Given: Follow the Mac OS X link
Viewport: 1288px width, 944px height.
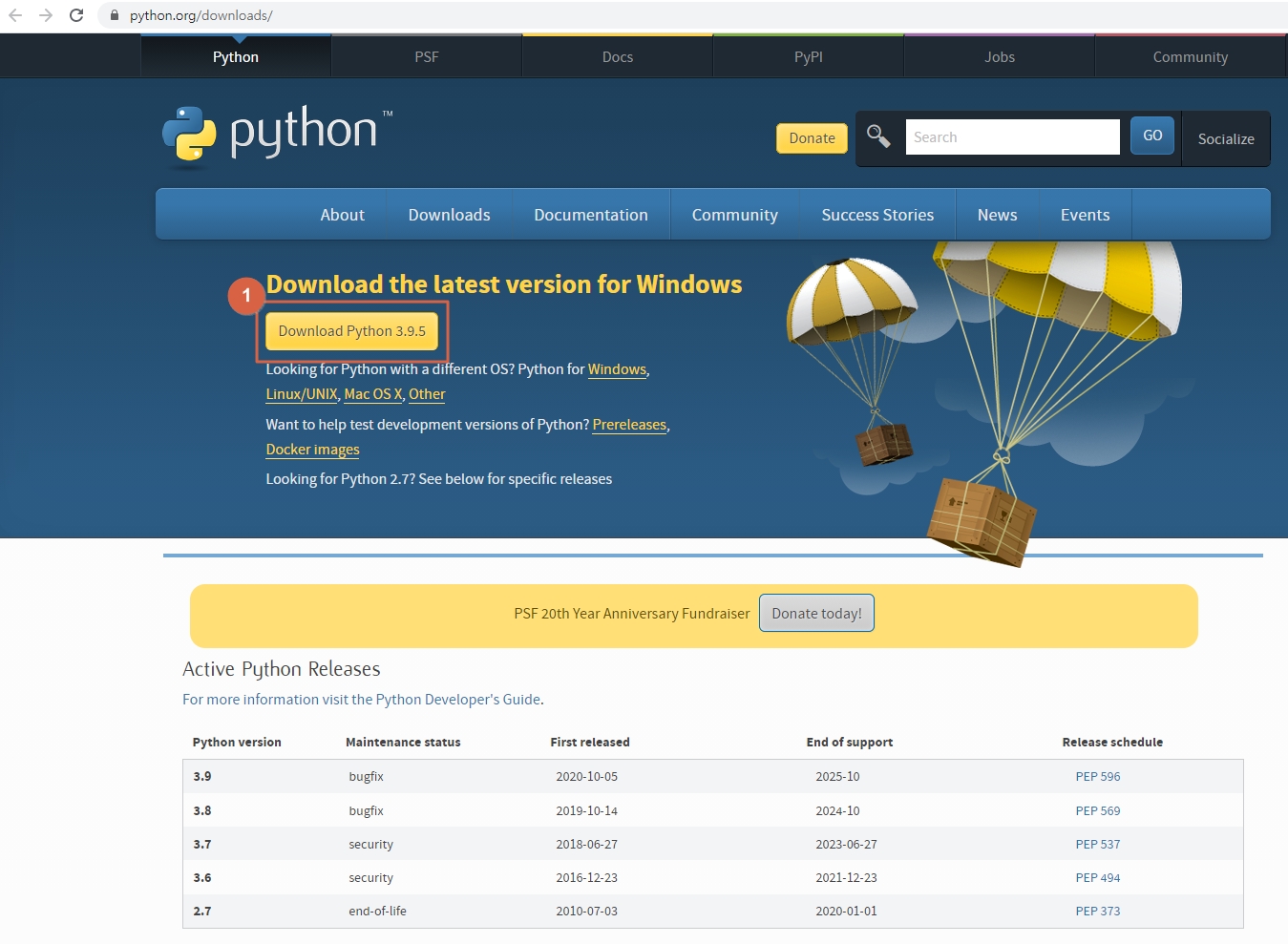Looking at the screenshot, I should pyautogui.click(x=373, y=394).
